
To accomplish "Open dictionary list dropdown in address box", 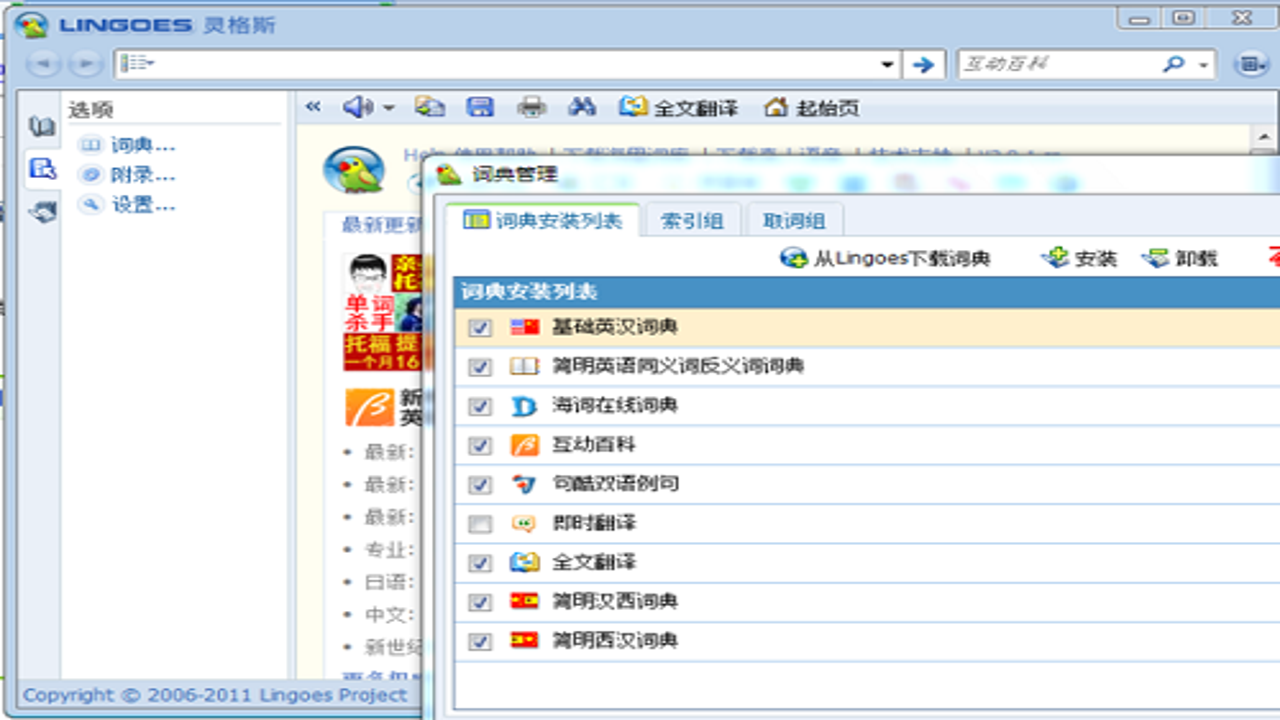I will pos(137,64).
